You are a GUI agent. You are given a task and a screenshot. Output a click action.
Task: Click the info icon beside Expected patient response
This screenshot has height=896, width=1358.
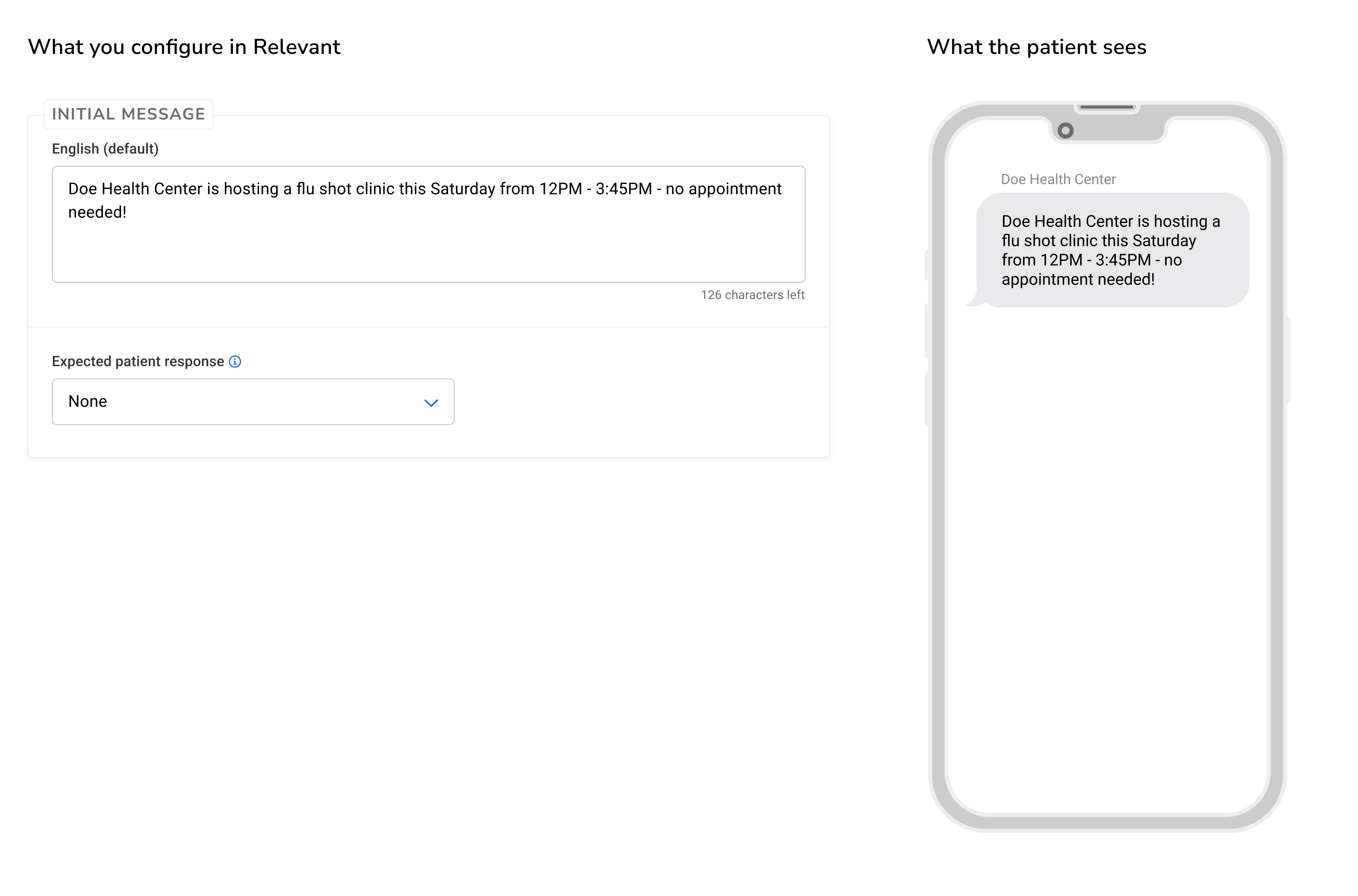point(235,362)
